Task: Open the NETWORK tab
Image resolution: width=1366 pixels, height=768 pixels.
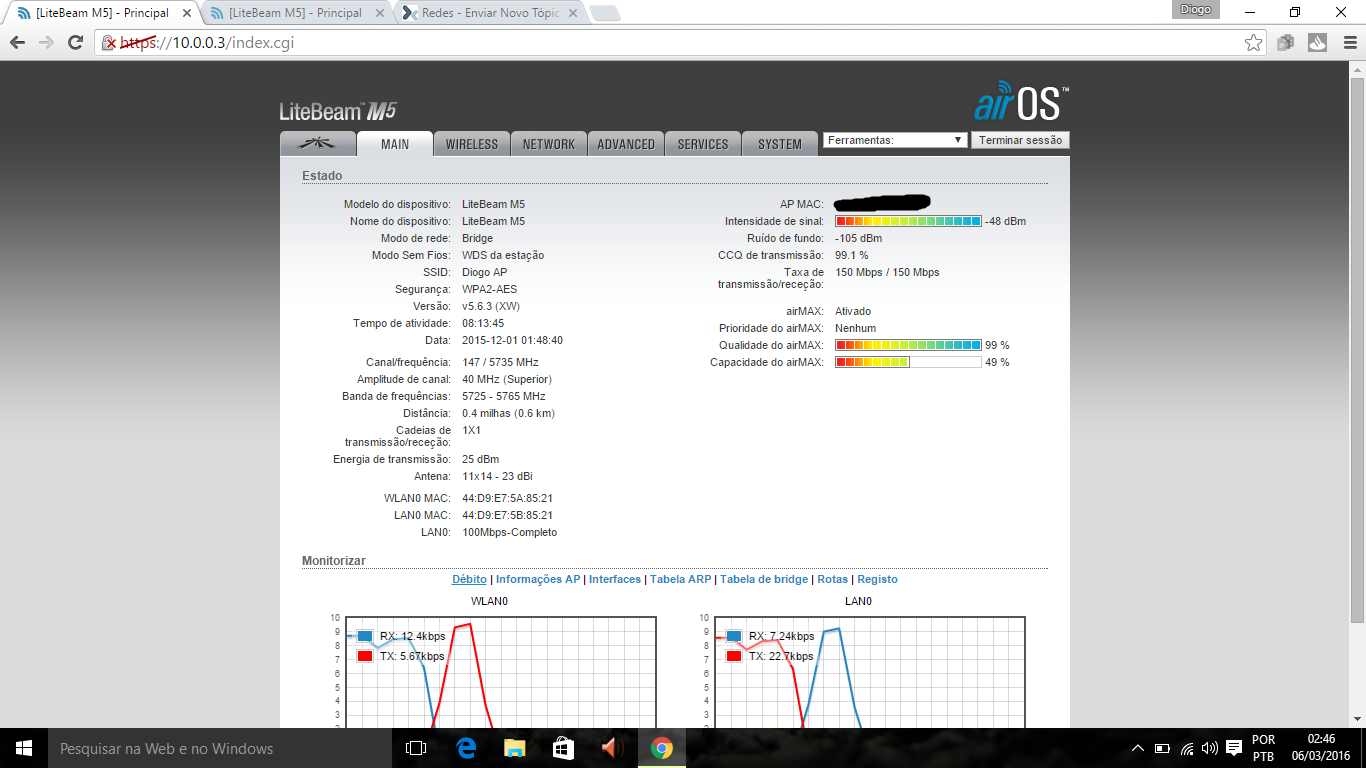Action: click(x=549, y=144)
